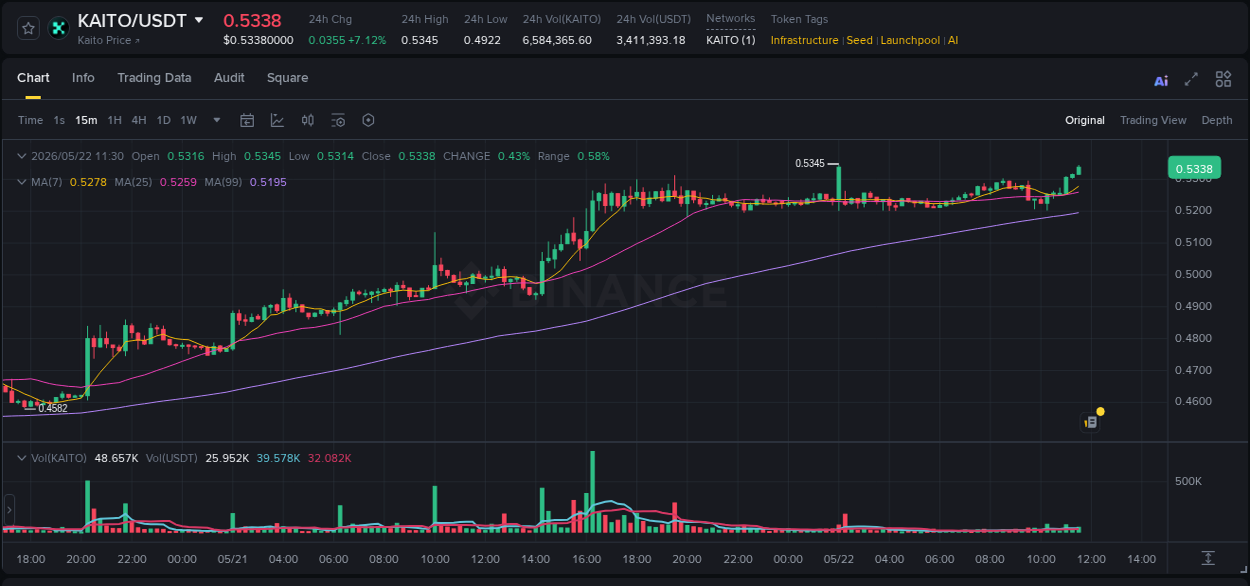1250x586 pixels.
Task: Click the 24h Vol(USDT) value 3,411,393.18
Action: [651, 40]
